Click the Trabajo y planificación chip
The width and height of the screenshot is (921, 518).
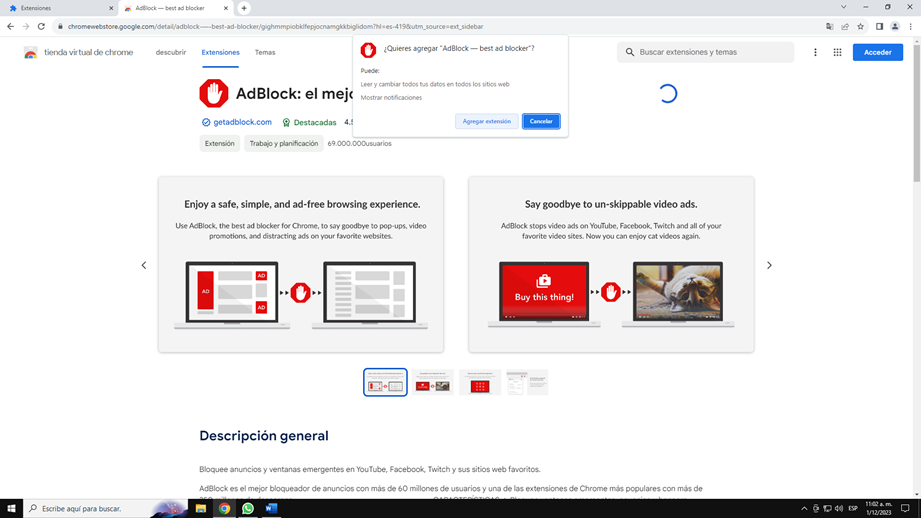[x=284, y=143]
